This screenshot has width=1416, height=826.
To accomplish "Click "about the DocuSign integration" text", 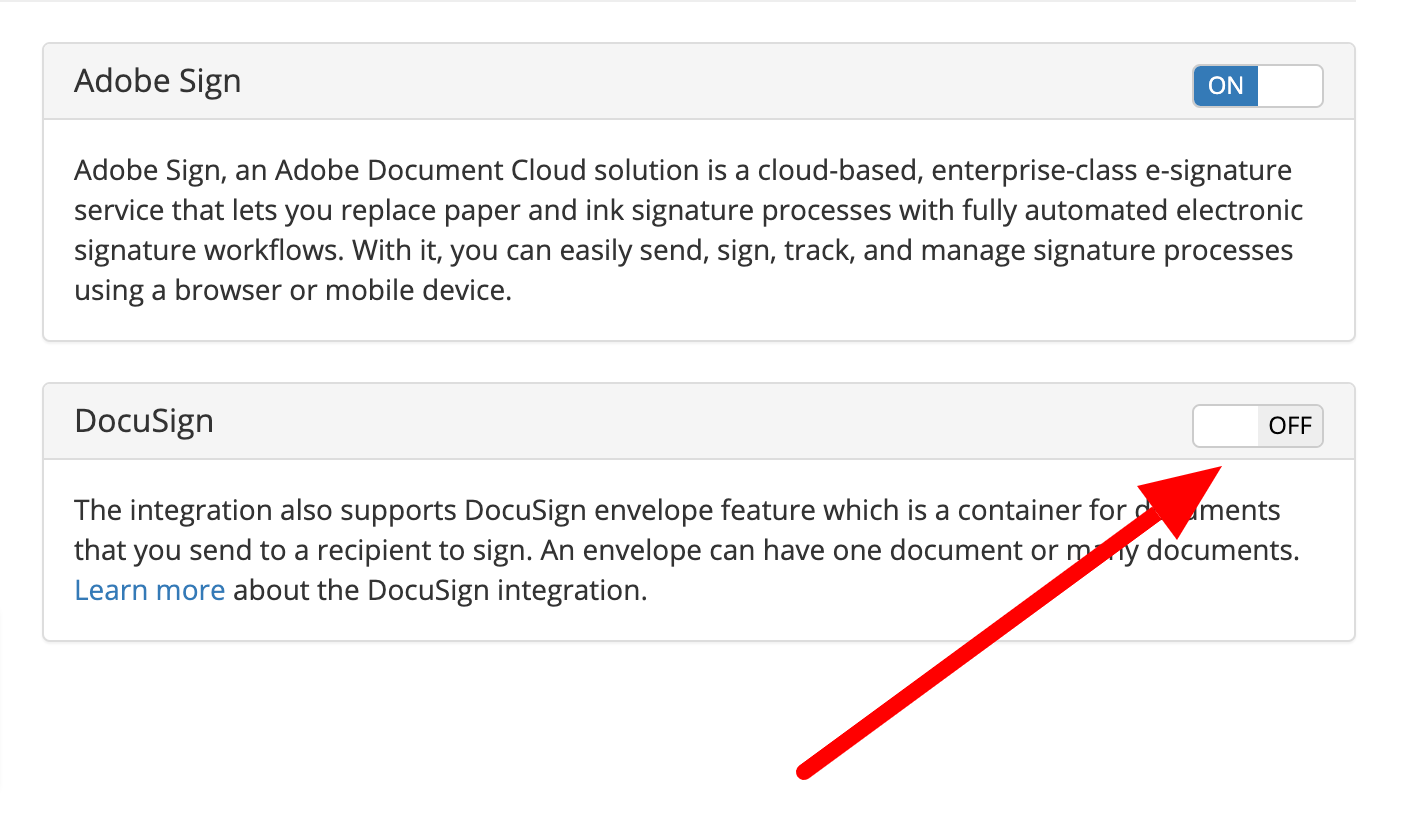I will pos(441,590).
